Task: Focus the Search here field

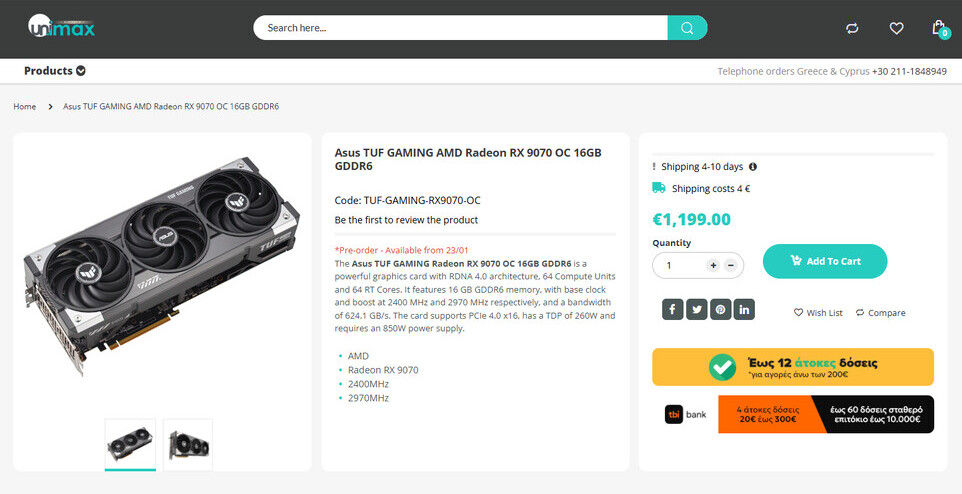Action: point(460,28)
